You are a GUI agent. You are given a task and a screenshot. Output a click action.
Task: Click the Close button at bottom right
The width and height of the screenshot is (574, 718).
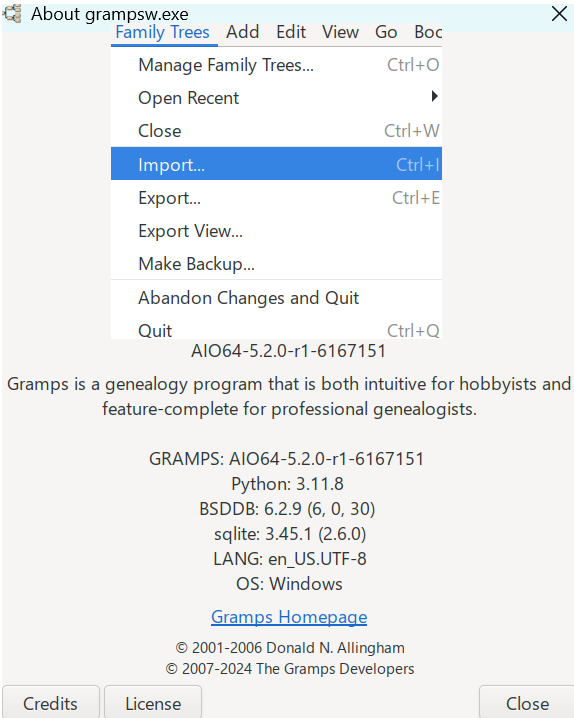527,703
